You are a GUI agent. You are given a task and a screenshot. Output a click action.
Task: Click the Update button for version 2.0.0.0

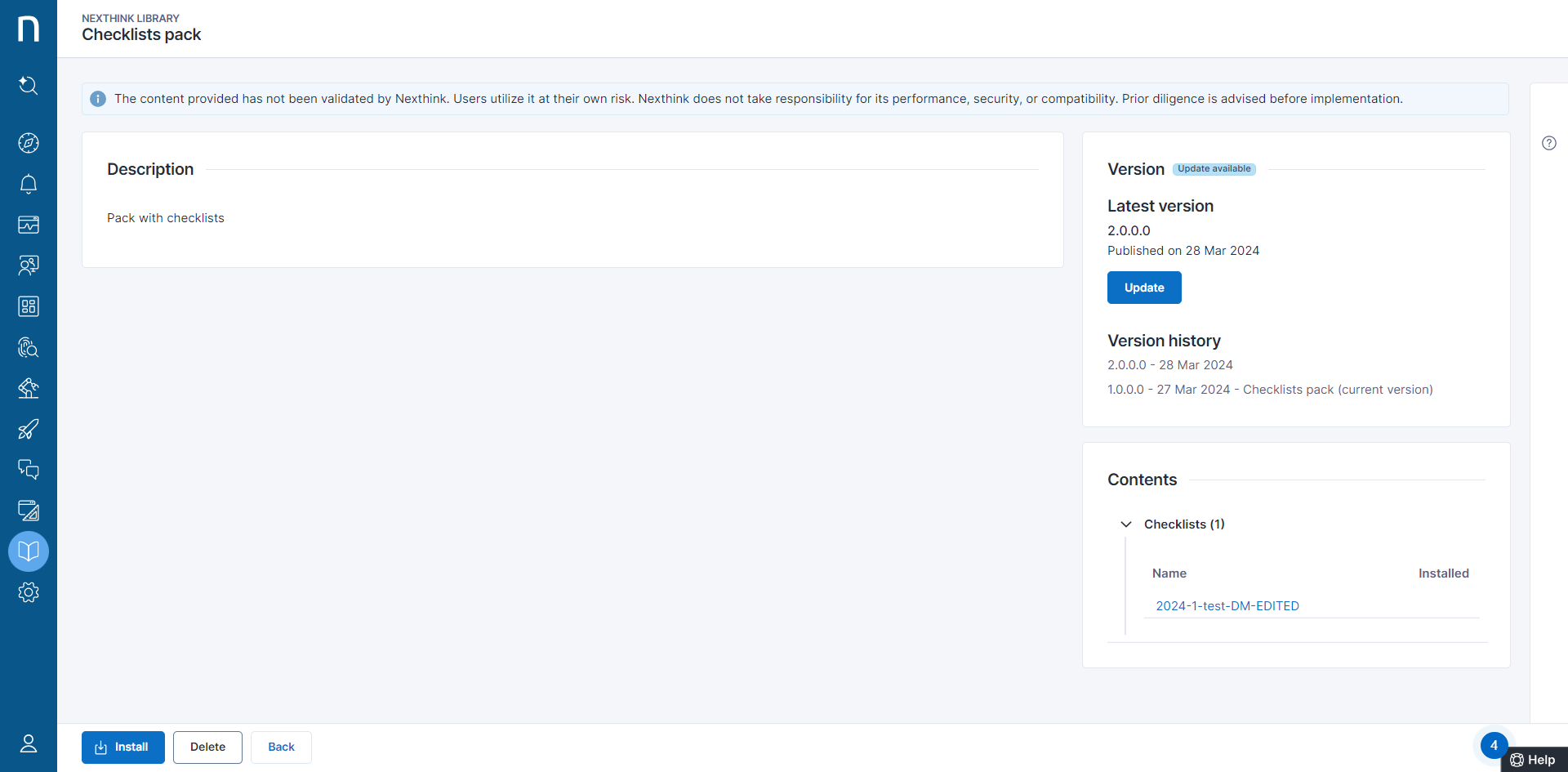pos(1143,288)
